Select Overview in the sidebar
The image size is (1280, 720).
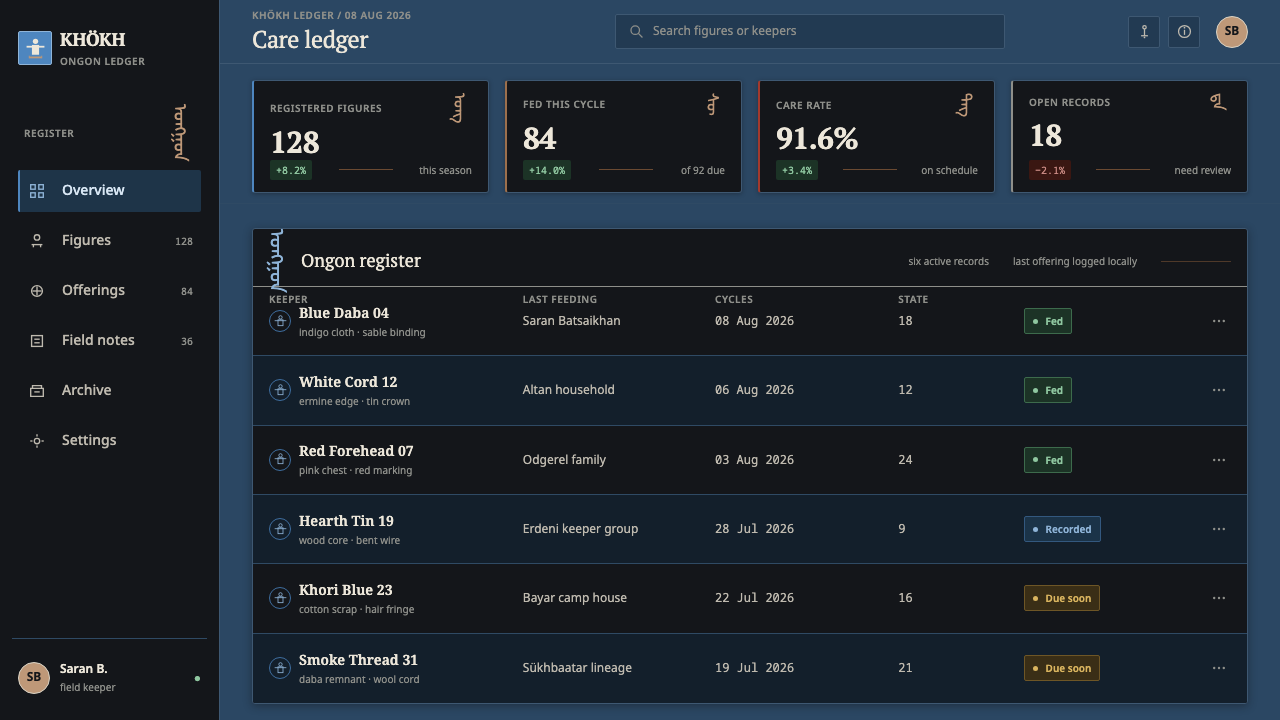tap(109, 191)
